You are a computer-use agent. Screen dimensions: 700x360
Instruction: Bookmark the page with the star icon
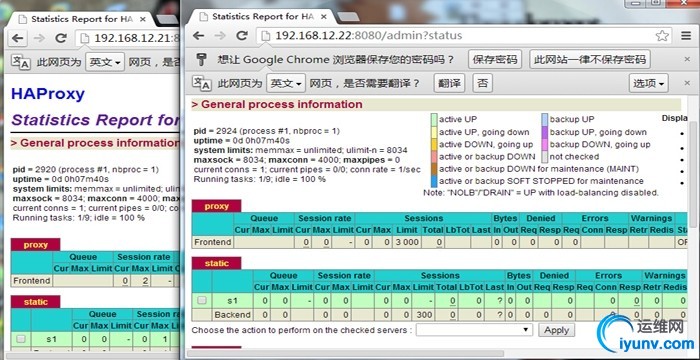point(662,36)
